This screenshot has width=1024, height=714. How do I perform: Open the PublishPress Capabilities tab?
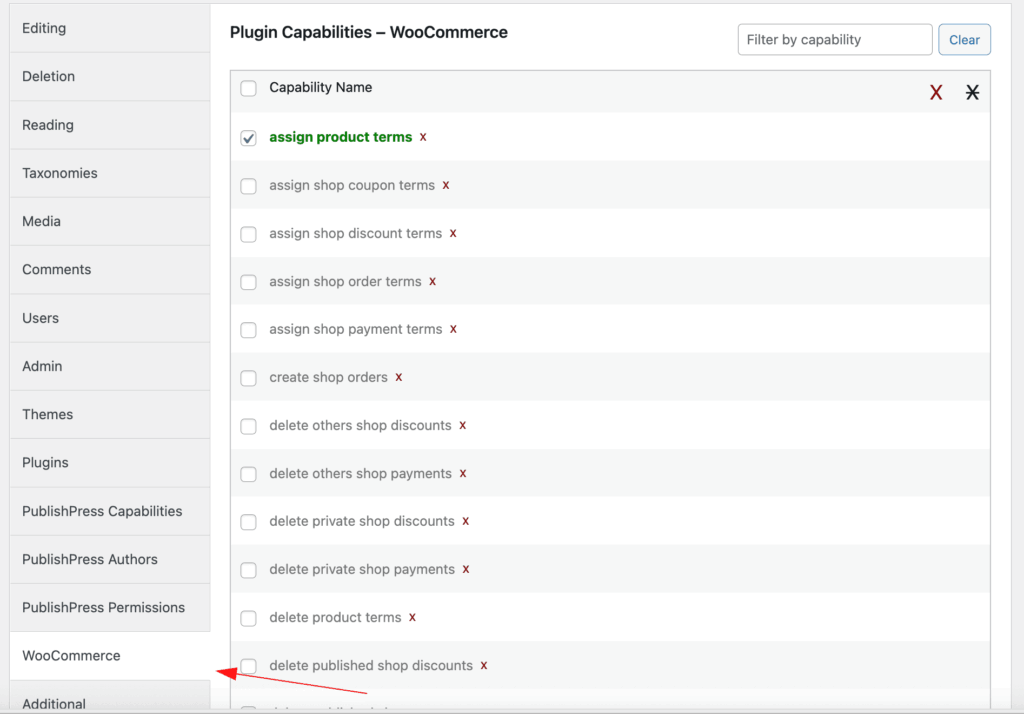tap(110, 511)
